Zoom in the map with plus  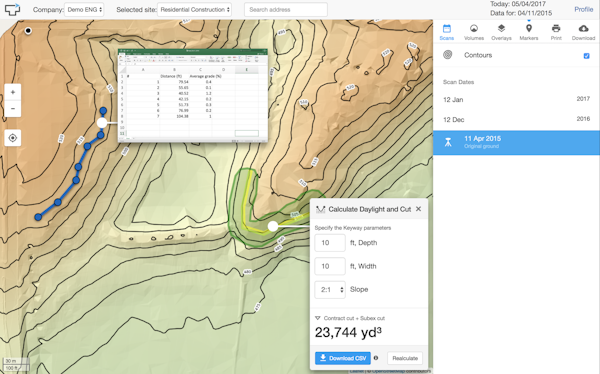click(x=13, y=92)
